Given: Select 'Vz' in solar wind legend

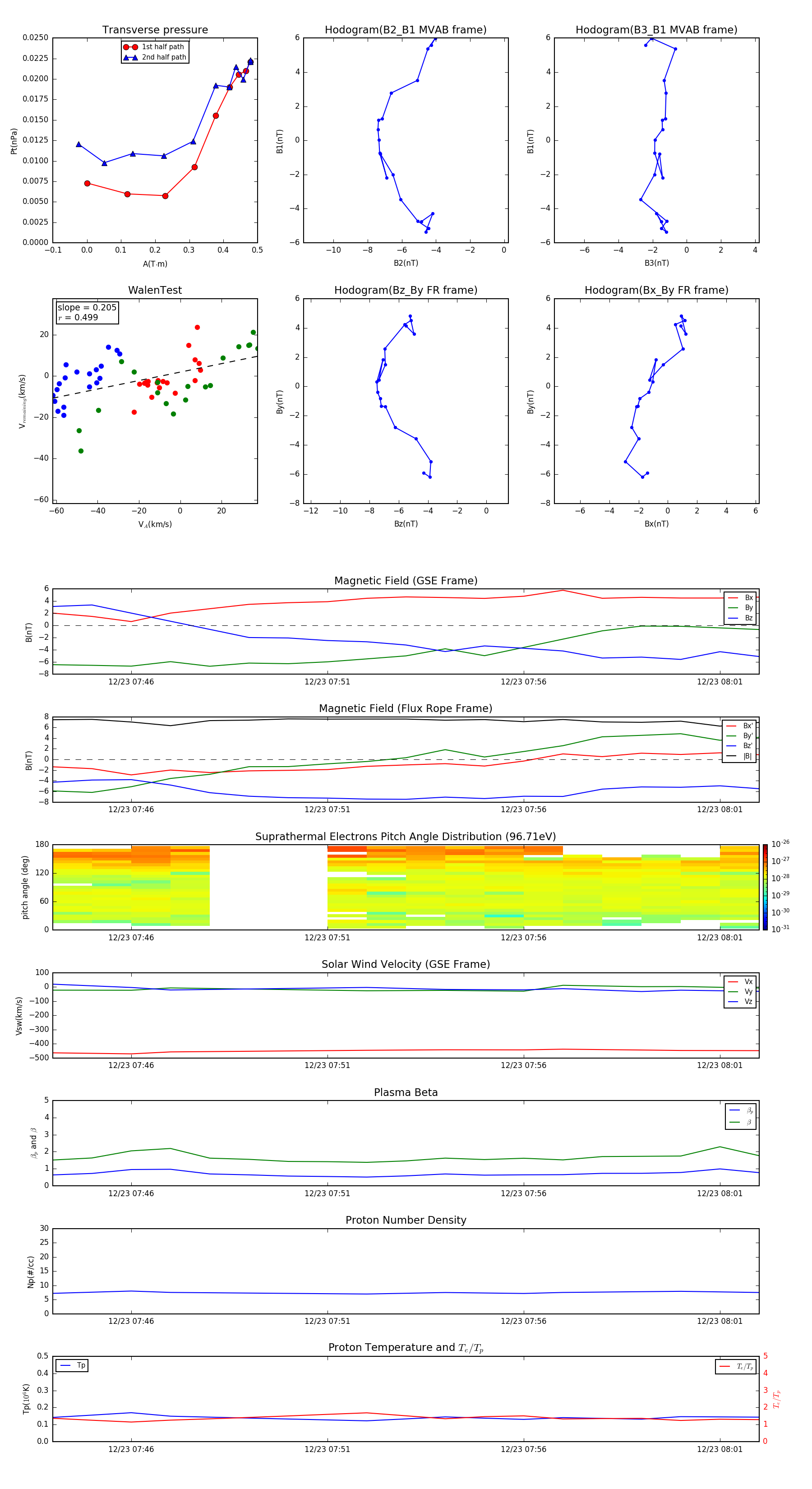Looking at the screenshot, I should (x=740, y=1002).
